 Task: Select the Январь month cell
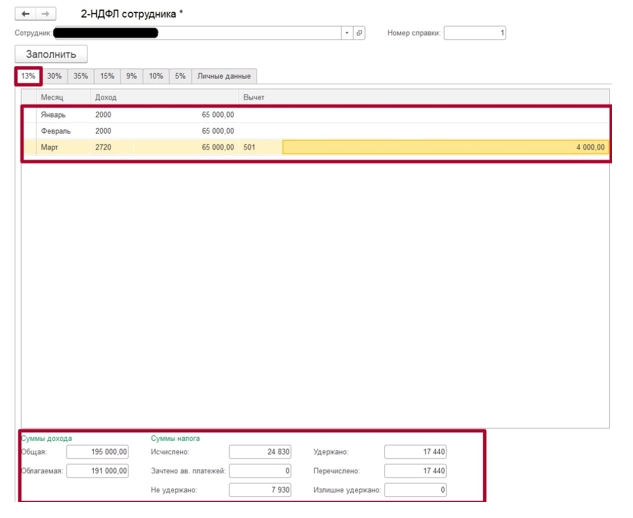(64, 115)
